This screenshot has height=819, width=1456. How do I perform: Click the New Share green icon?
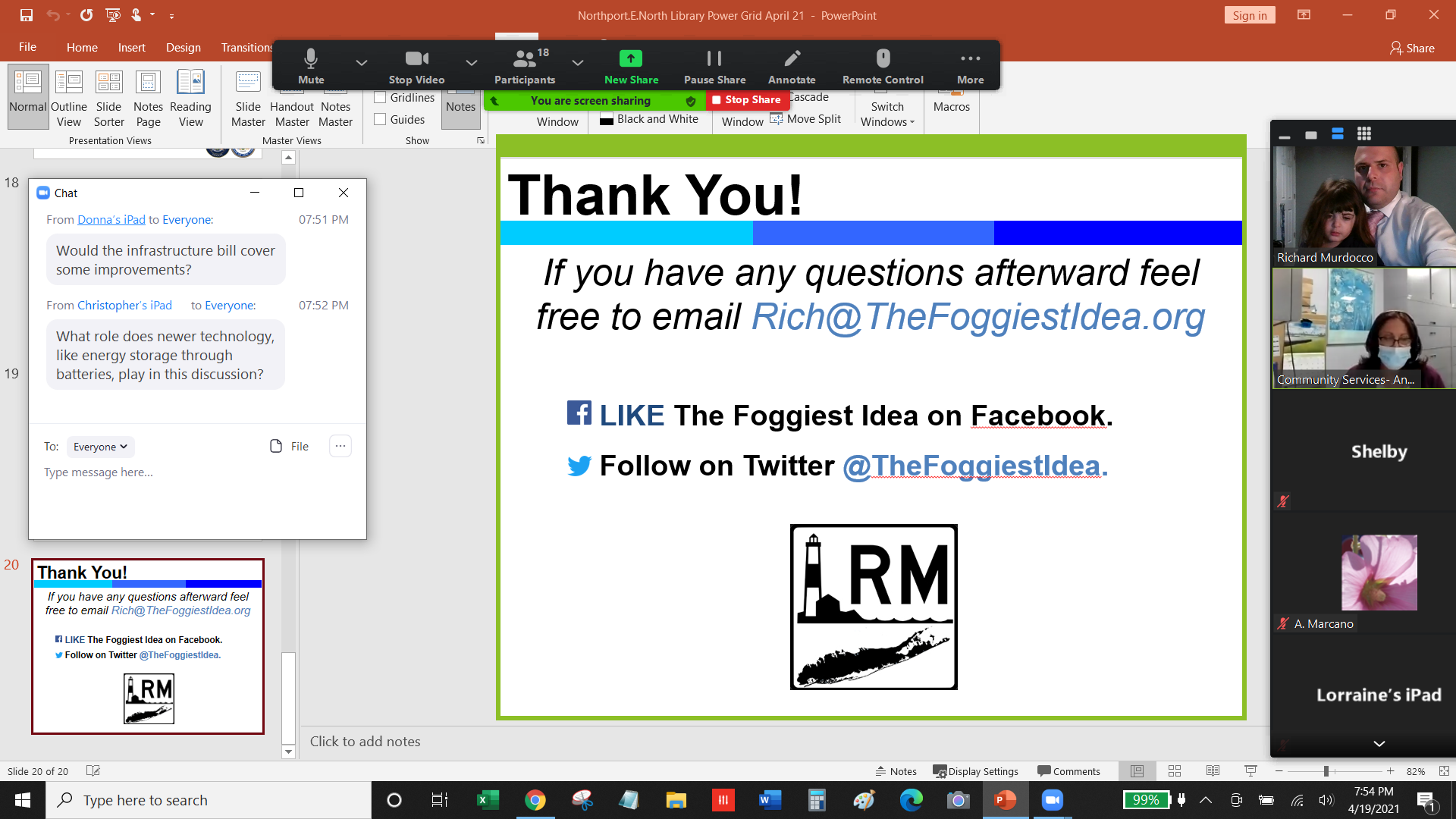coord(631,58)
